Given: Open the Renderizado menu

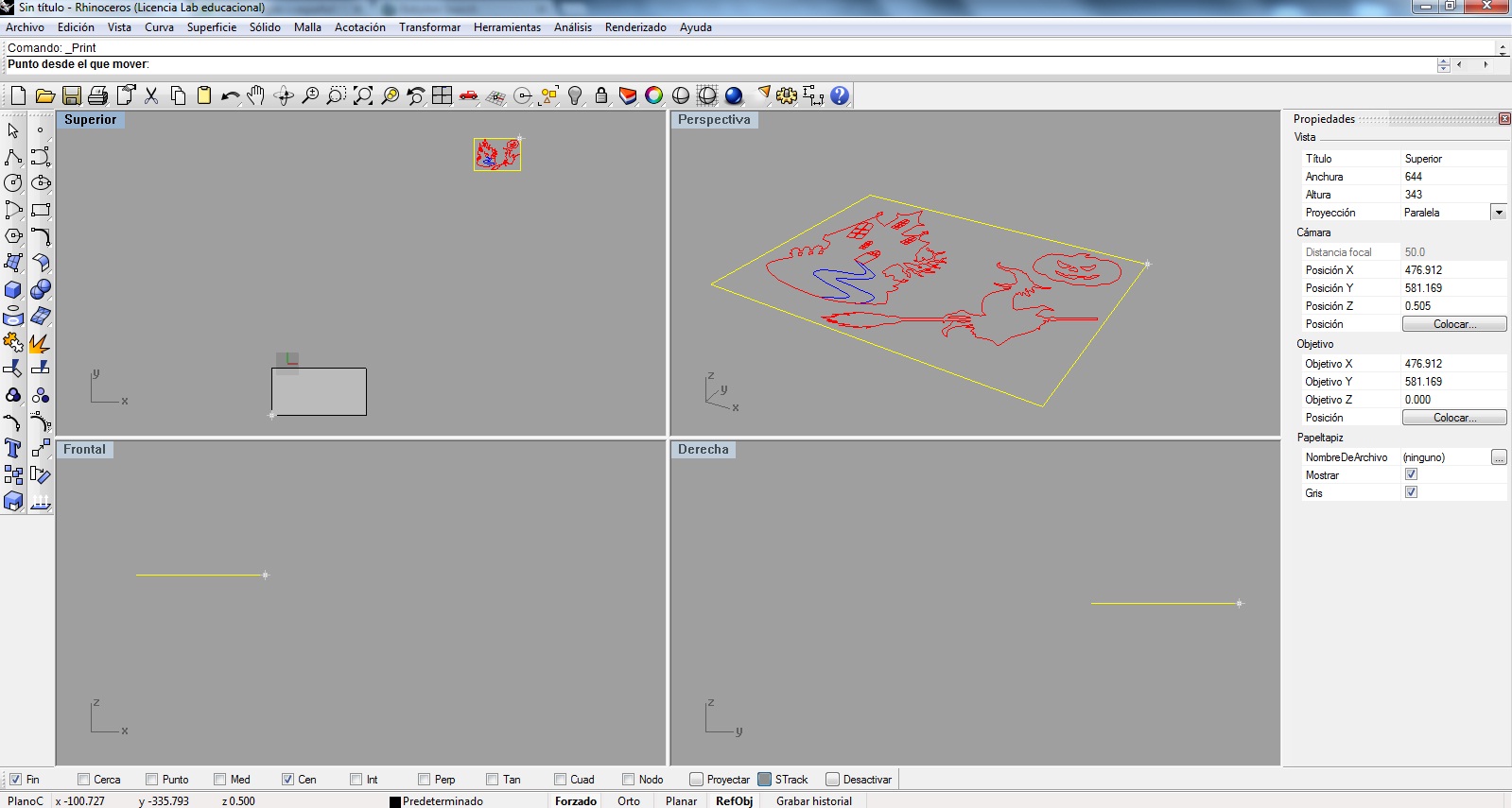Looking at the screenshot, I should click(x=635, y=27).
